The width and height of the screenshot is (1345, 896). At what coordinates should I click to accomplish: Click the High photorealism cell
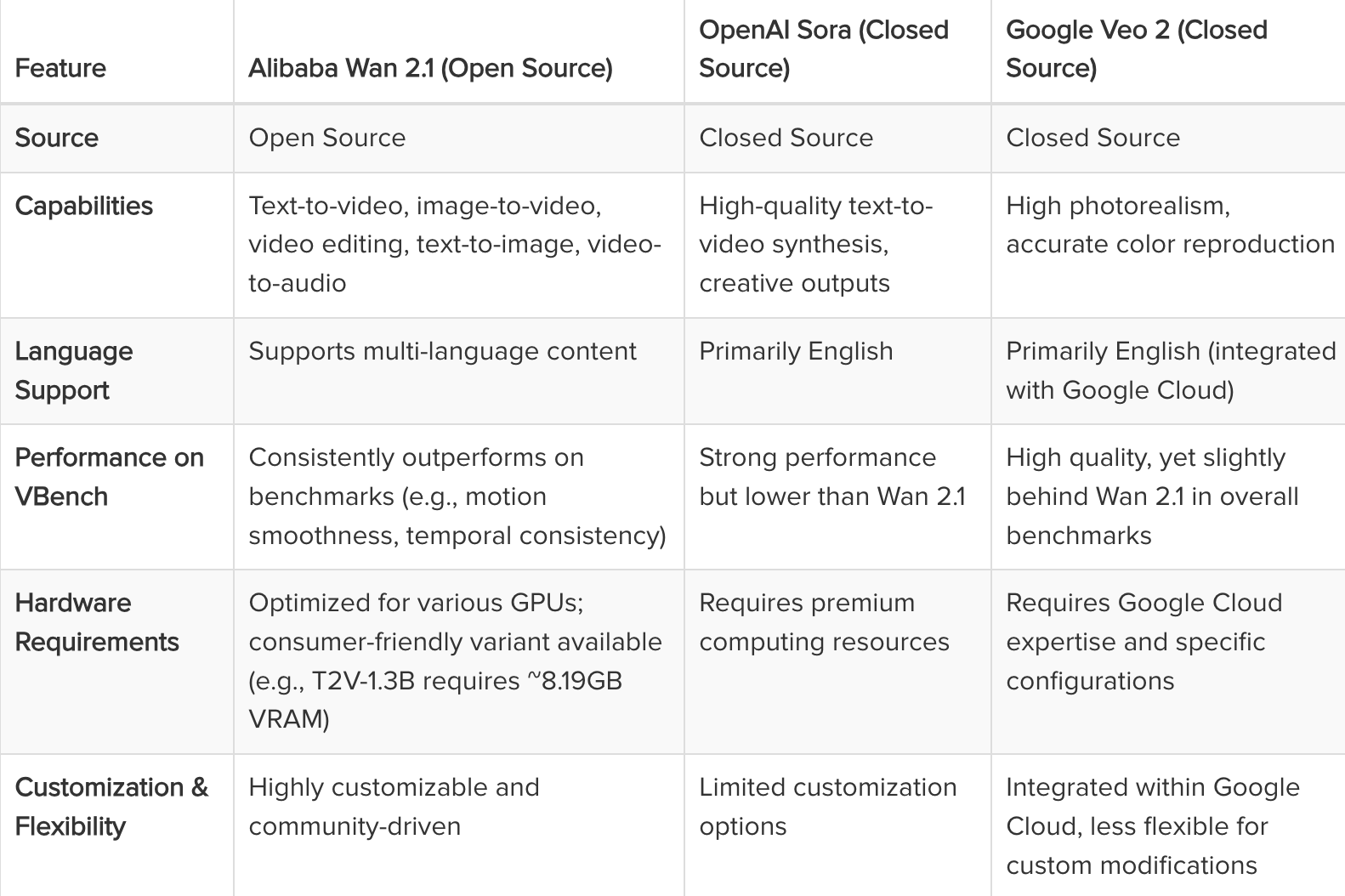[1169, 225]
